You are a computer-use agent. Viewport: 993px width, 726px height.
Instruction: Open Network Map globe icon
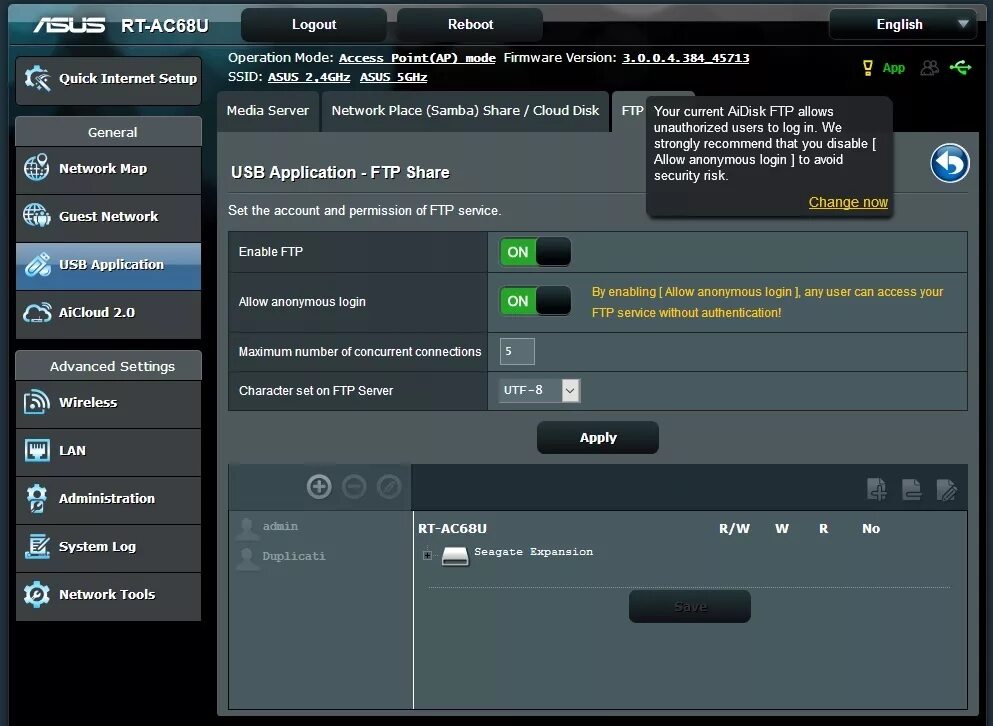tap(37, 168)
